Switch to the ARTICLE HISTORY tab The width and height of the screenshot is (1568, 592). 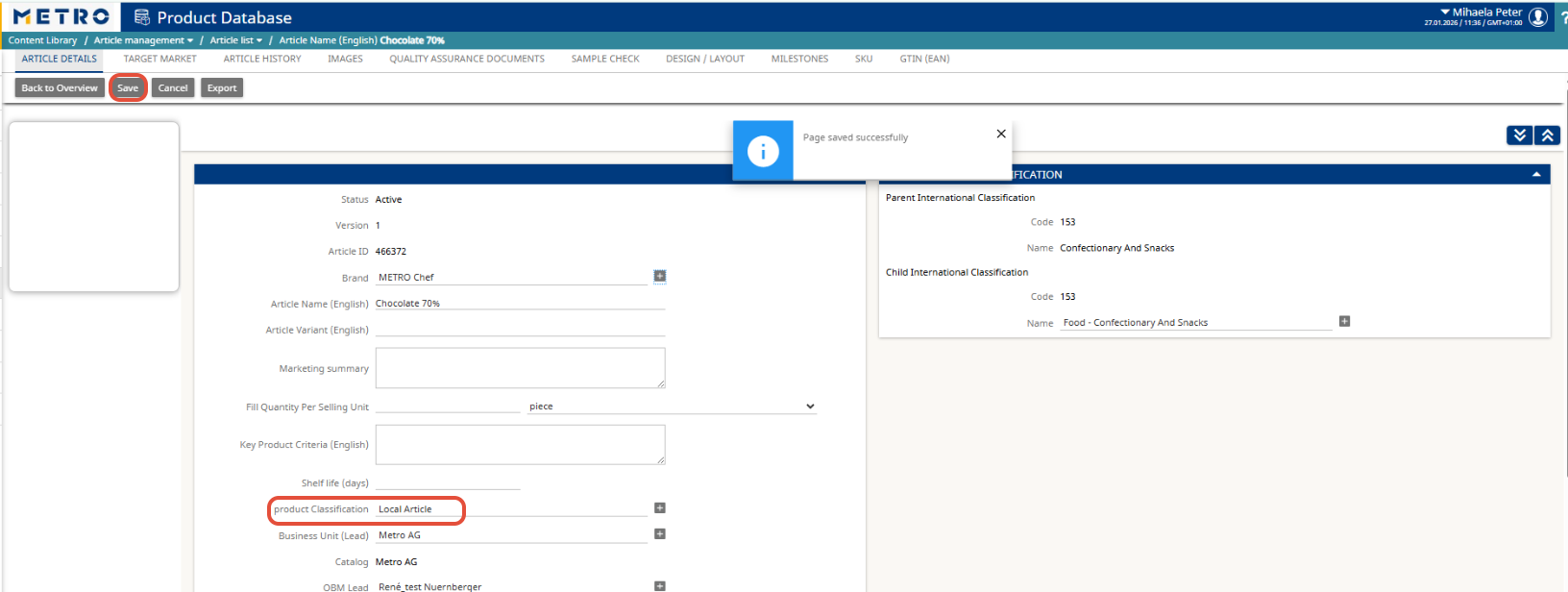click(x=262, y=59)
